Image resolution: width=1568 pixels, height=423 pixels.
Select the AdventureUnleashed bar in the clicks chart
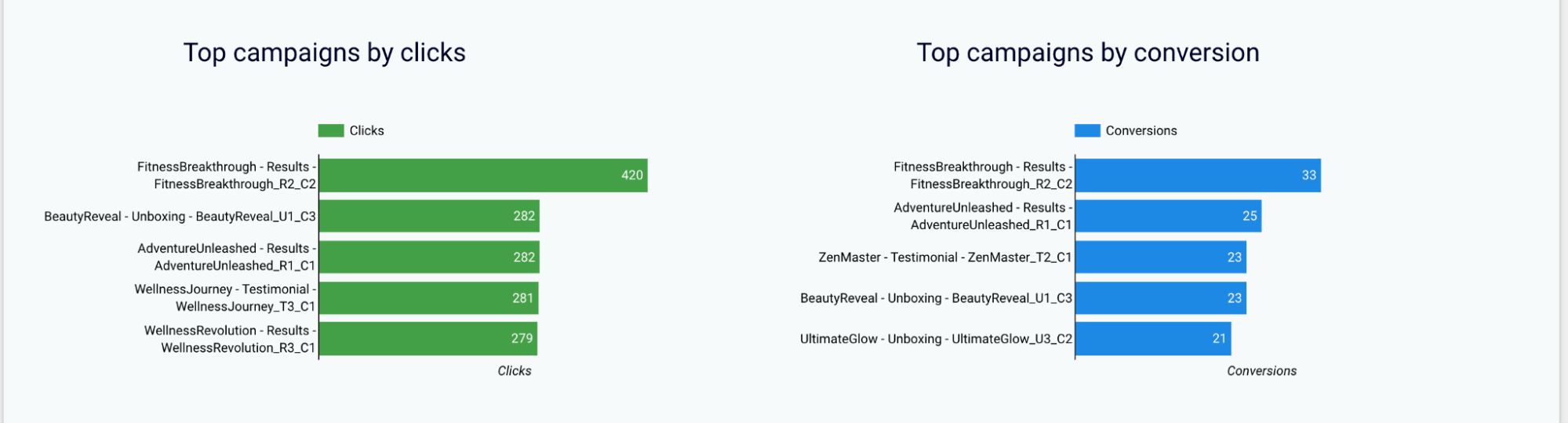coord(429,257)
